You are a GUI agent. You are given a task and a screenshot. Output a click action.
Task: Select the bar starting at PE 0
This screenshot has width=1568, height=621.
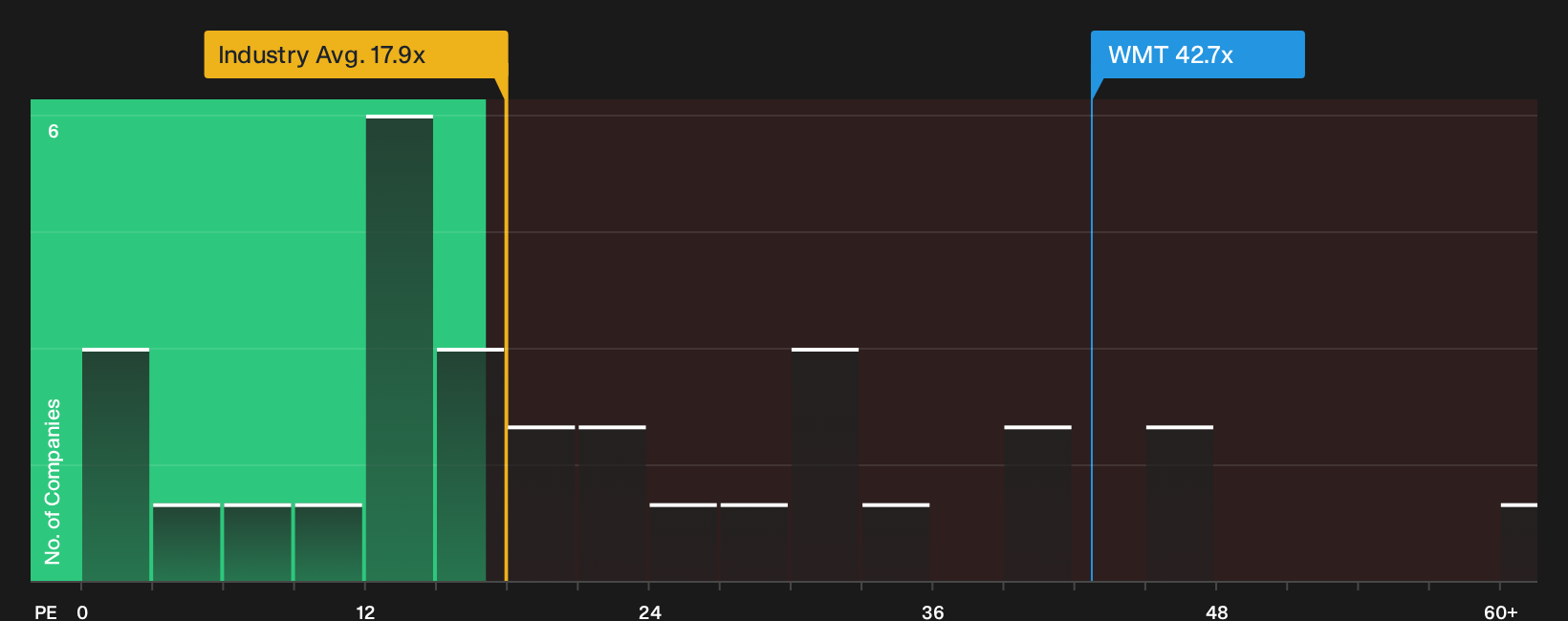[x=116, y=464]
